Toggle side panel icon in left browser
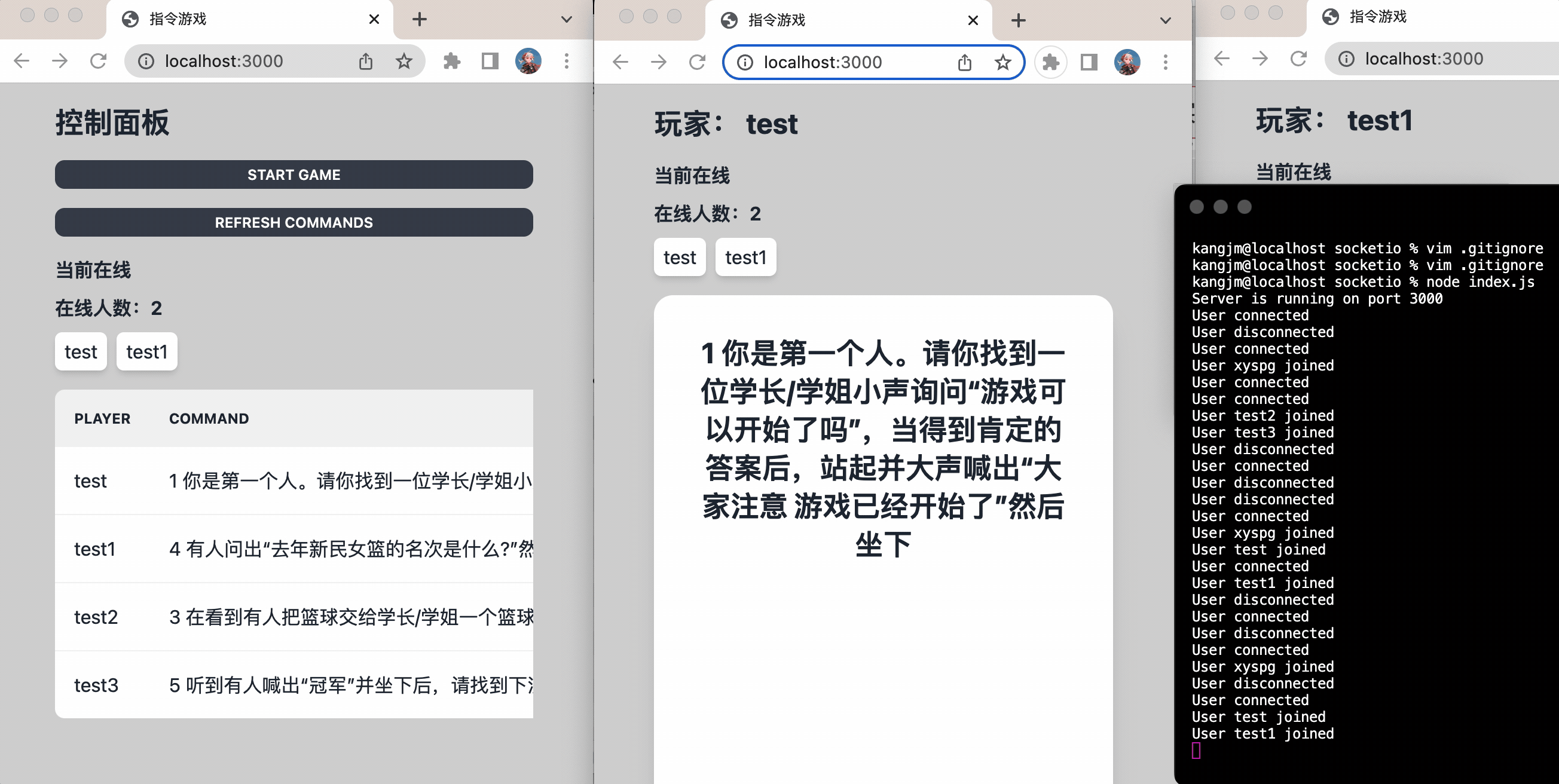Screen dimensions: 1559x784 click(490, 61)
